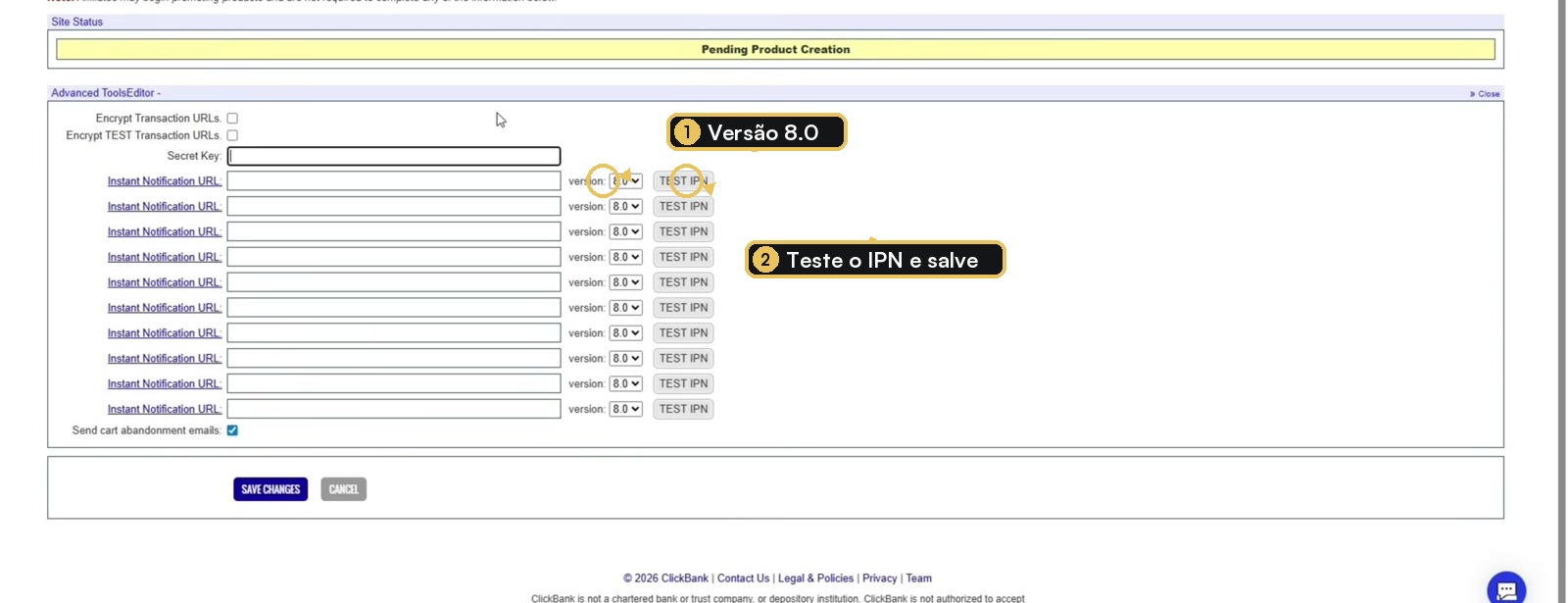Open the Team footer link

point(918,578)
